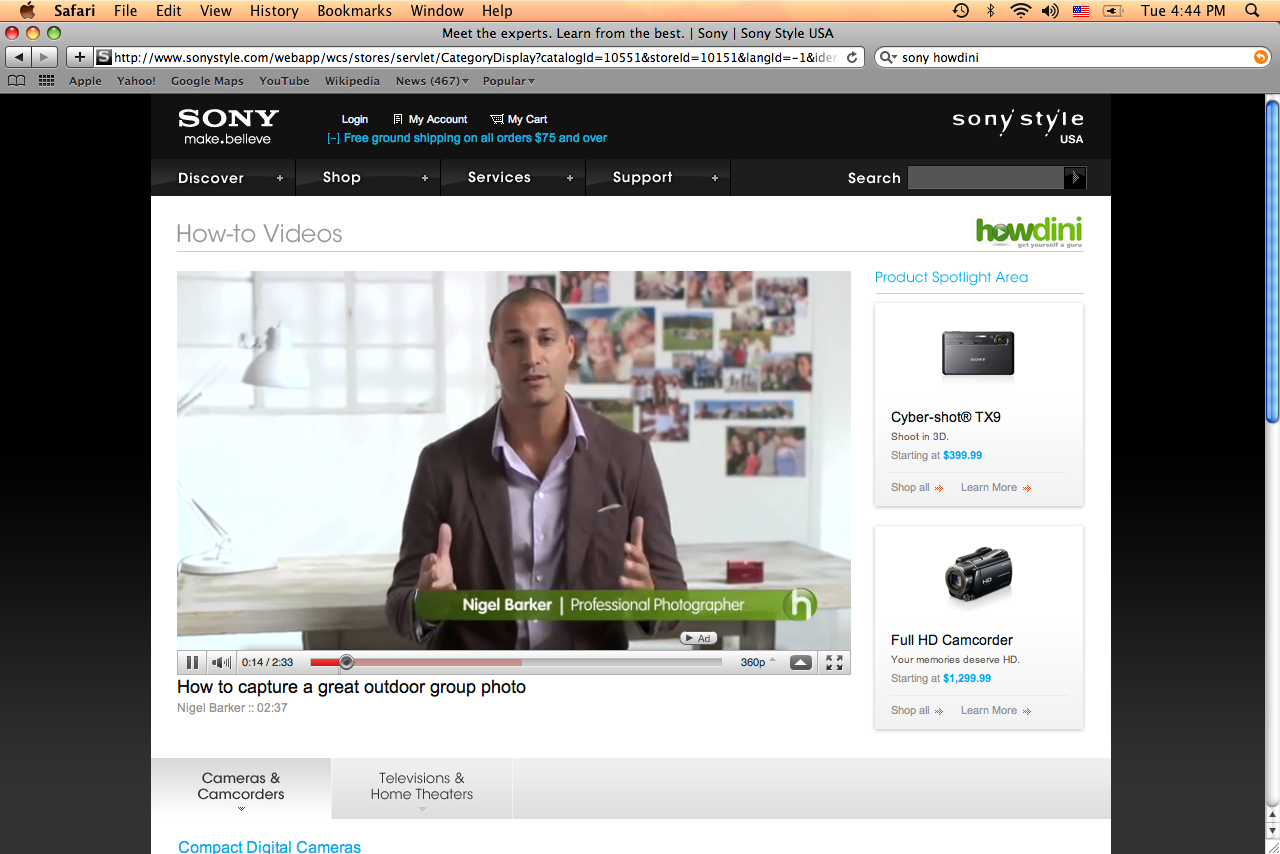
Task: Switch to Cameras & Camcorders tab
Action: (x=241, y=788)
